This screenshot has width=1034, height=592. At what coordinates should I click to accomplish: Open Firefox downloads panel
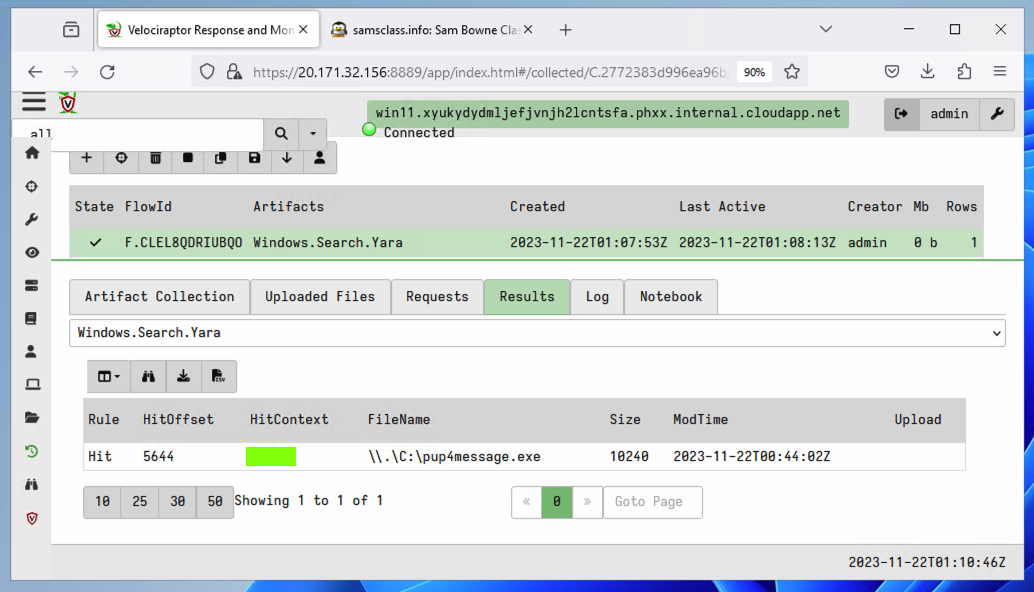click(x=927, y=71)
